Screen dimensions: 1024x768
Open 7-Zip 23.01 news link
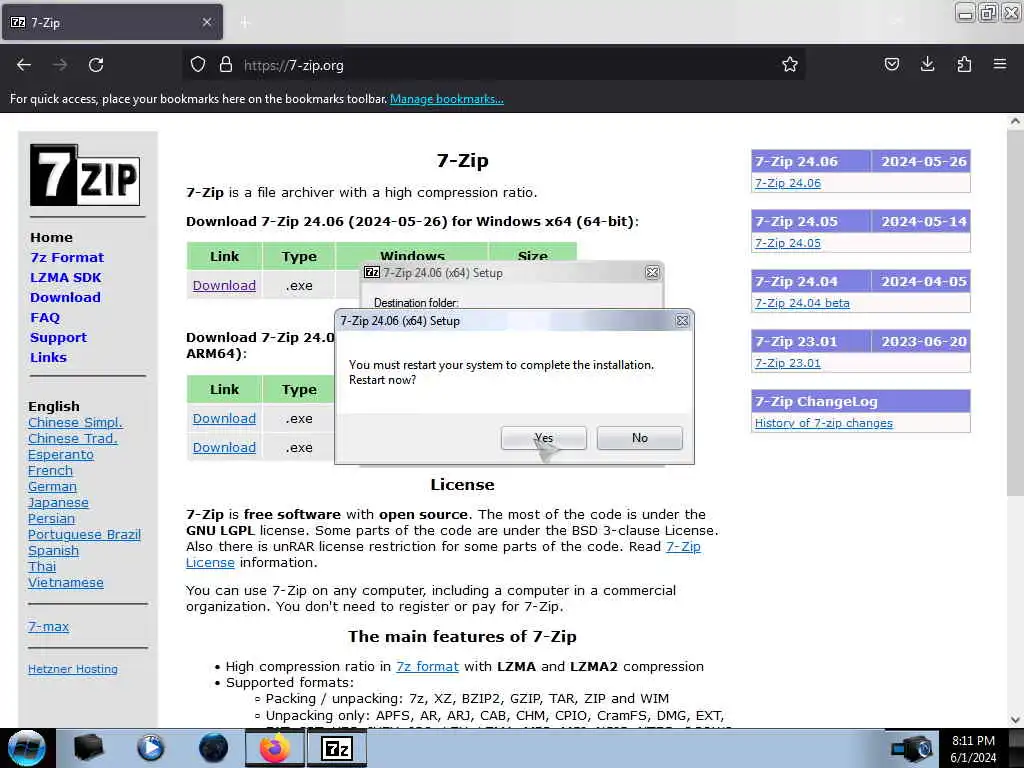[788, 363]
